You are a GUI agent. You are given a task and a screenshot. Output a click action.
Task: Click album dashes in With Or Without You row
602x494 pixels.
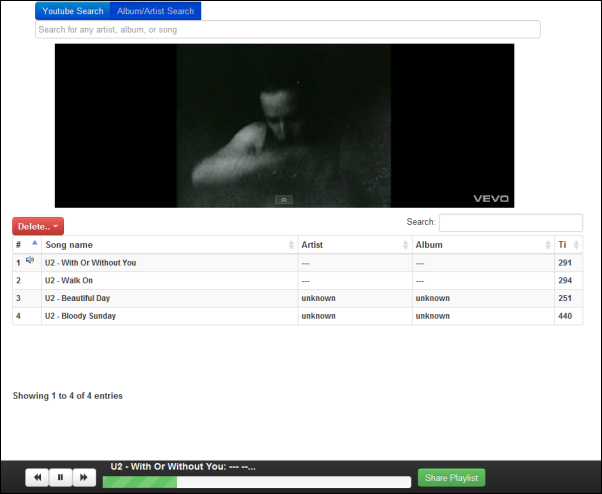tap(420, 264)
